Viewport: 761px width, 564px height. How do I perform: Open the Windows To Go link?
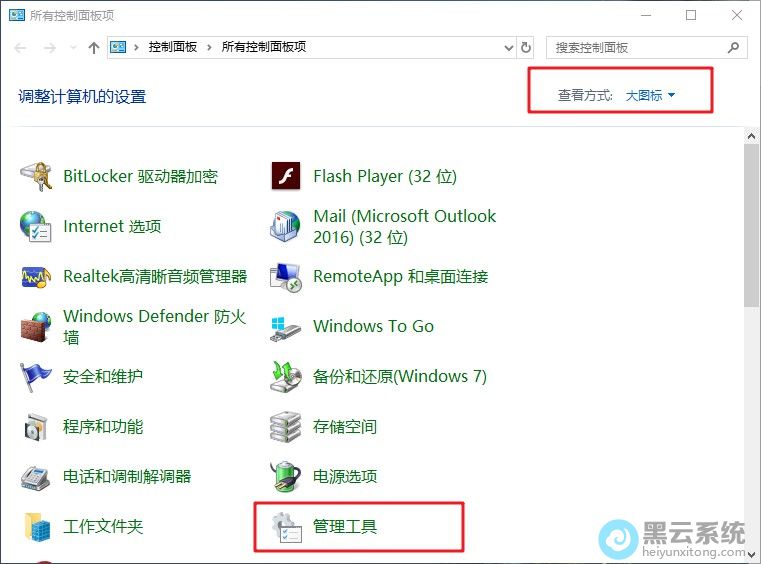pos(373,326)
